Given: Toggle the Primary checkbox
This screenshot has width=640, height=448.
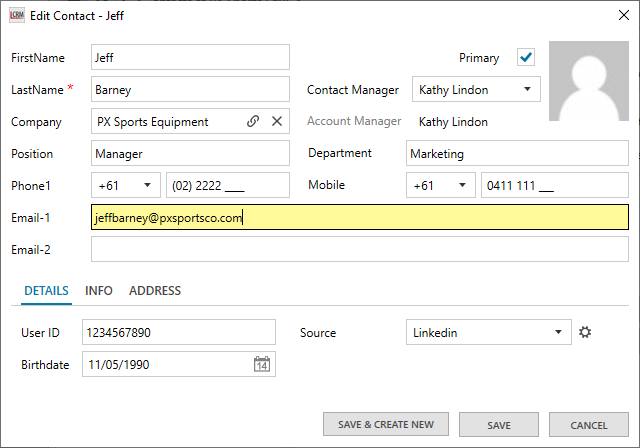Looking at the screenshot, I should click(x=526, y=58).
